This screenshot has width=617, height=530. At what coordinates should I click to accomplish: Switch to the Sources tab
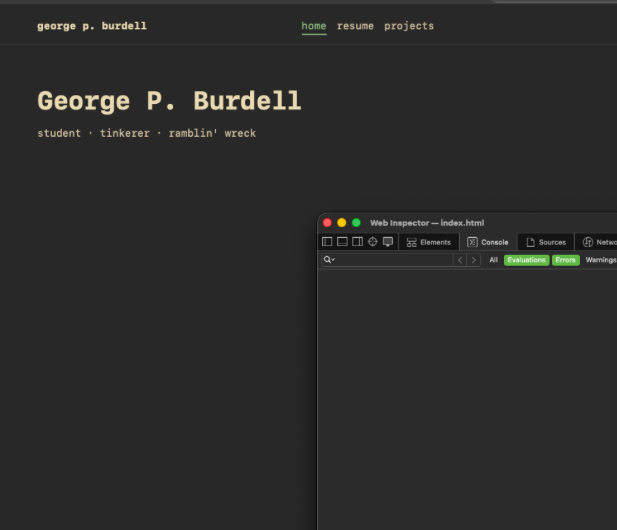pyautogui.click(x=546, y=242)
